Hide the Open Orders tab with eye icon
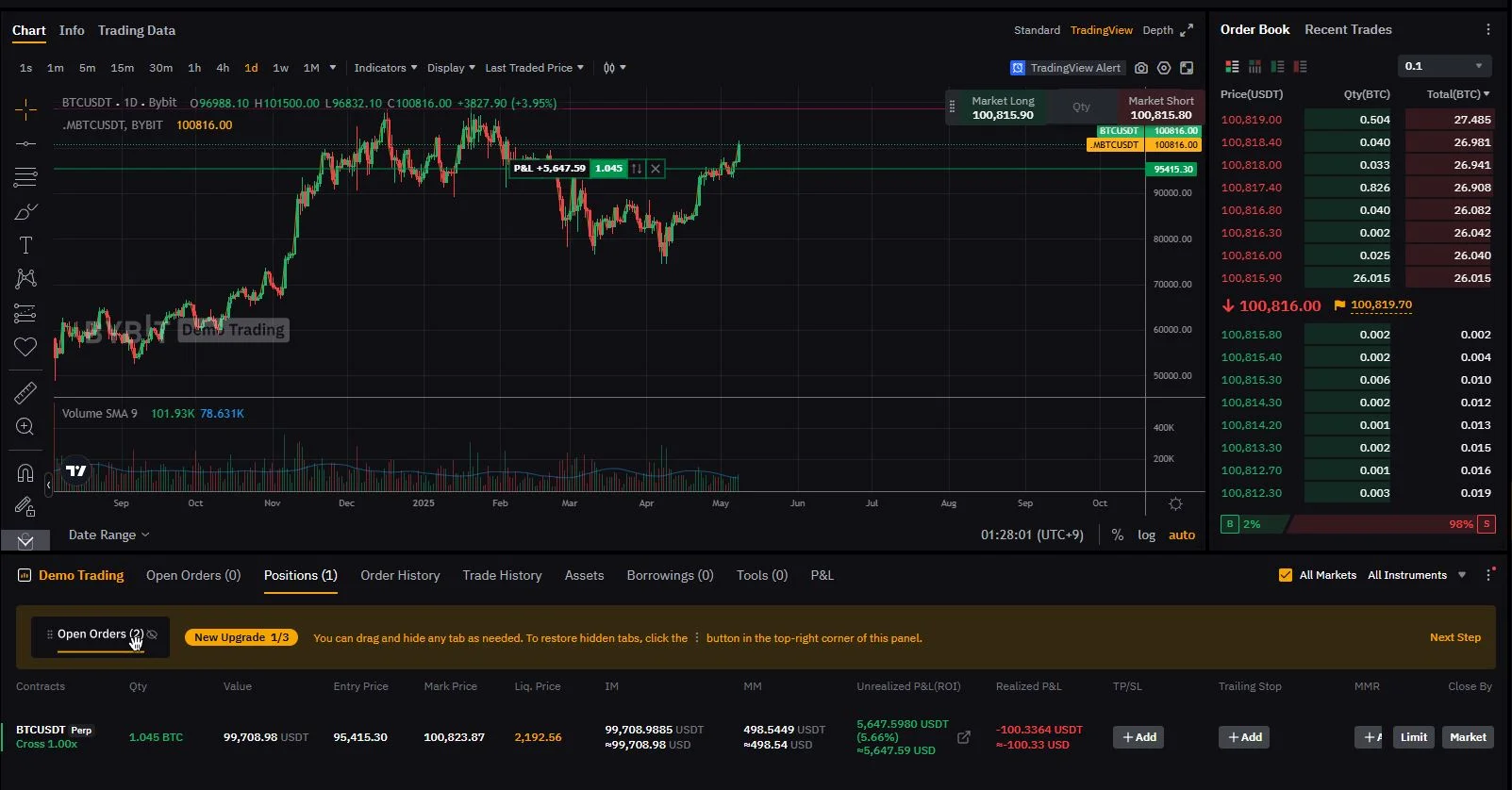 [152, 634]
